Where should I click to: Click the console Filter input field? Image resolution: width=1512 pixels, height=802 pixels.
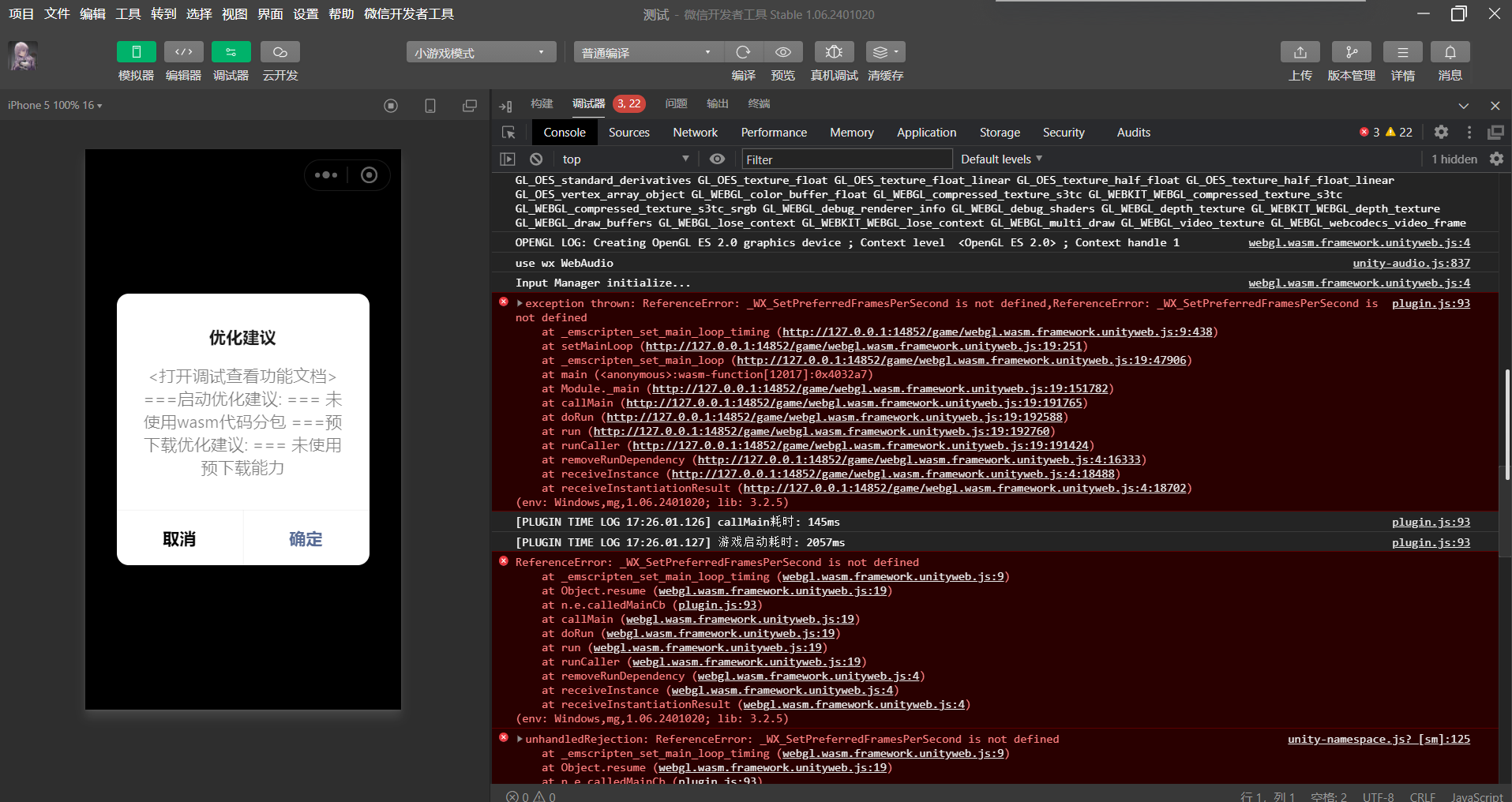pyautogui.click(x=846, y=159)
